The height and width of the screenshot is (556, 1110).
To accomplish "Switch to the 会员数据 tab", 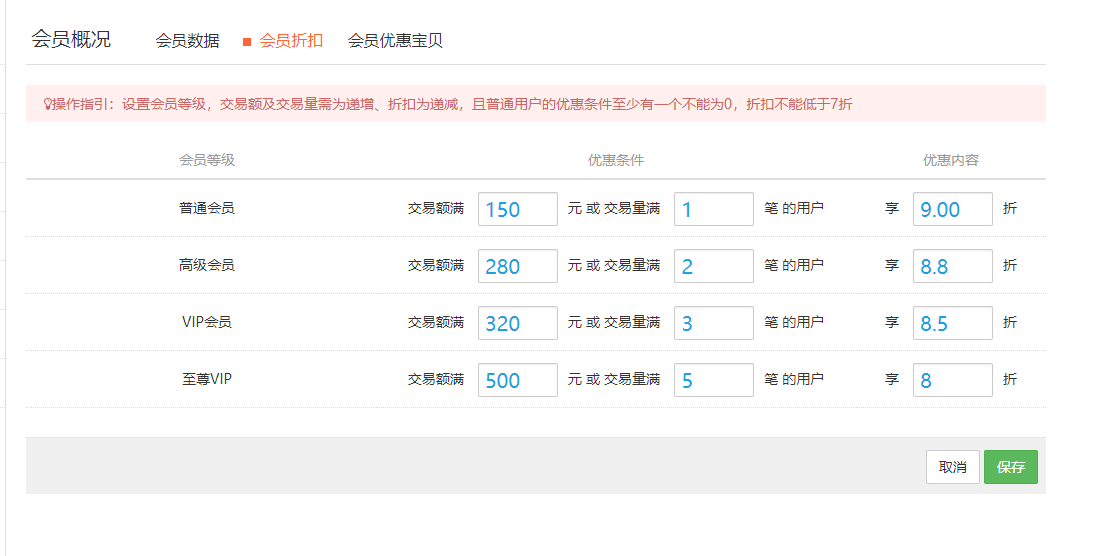I will click(187, 41).
